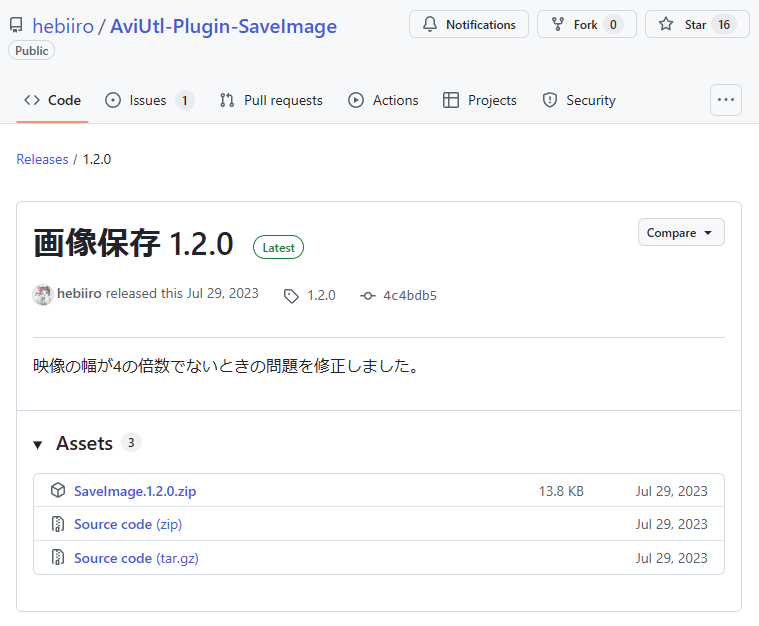
Task: Expand the Compare dropdown
Action: point(680,232)
